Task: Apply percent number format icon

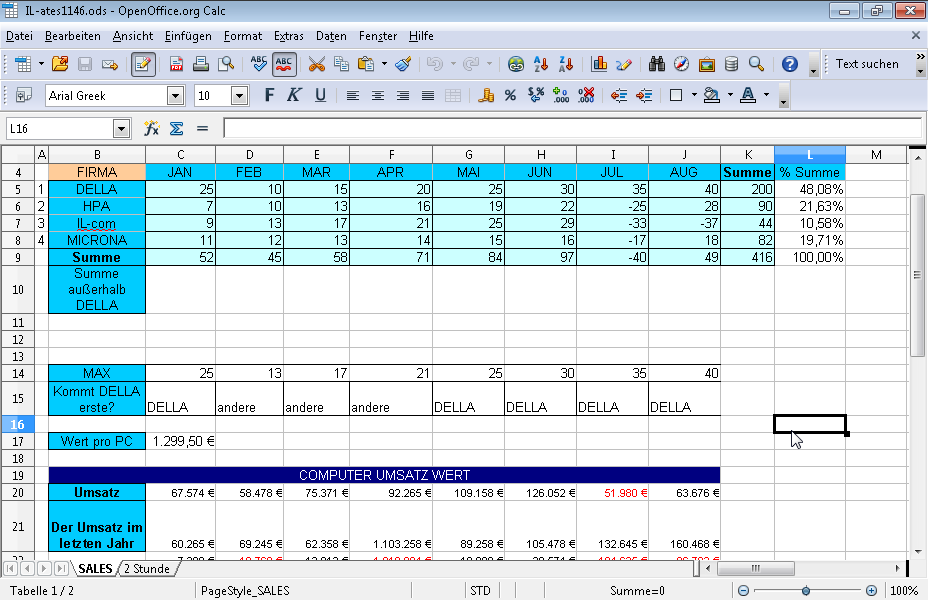Action: (510, 95)
